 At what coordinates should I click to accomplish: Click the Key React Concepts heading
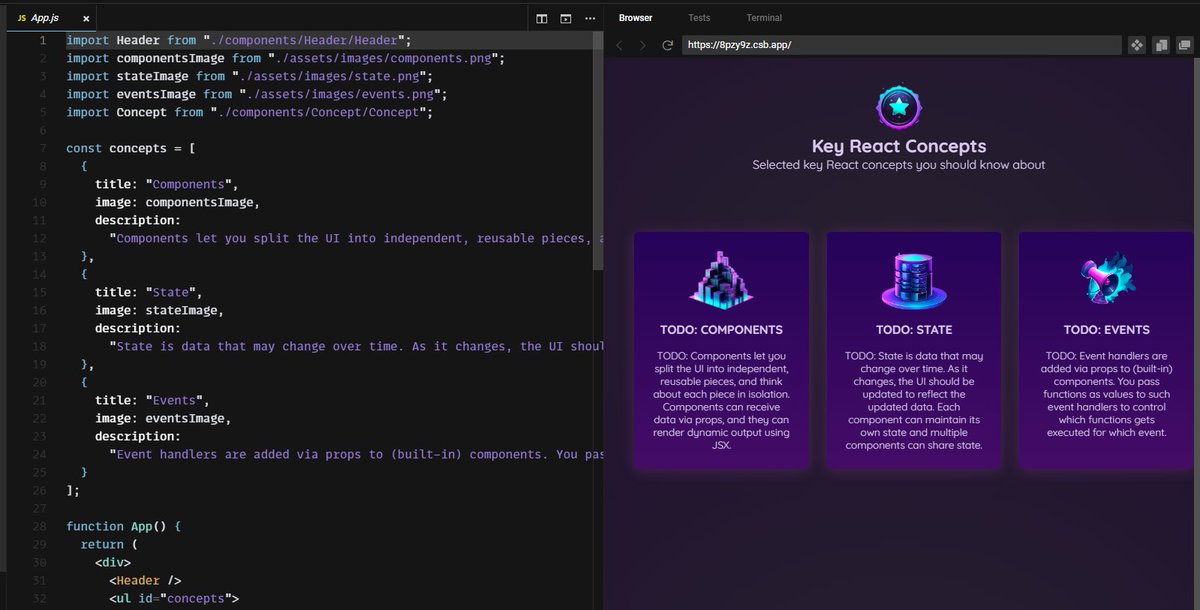[898, 144]
